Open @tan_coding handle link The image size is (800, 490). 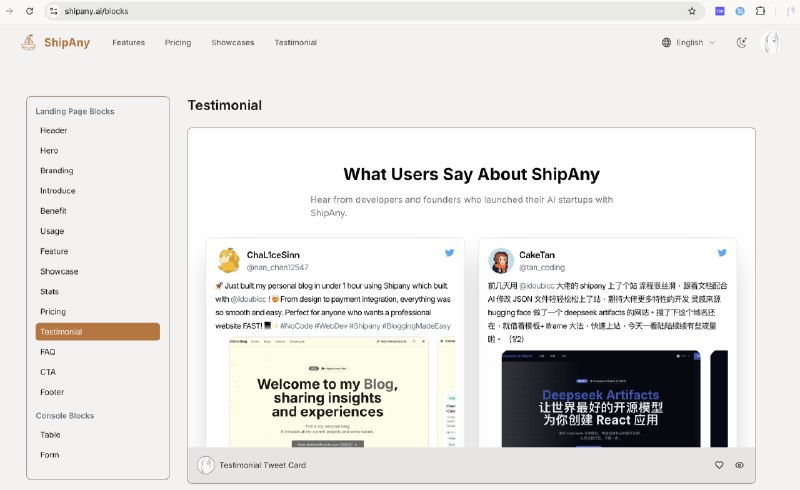coord(542,267)
